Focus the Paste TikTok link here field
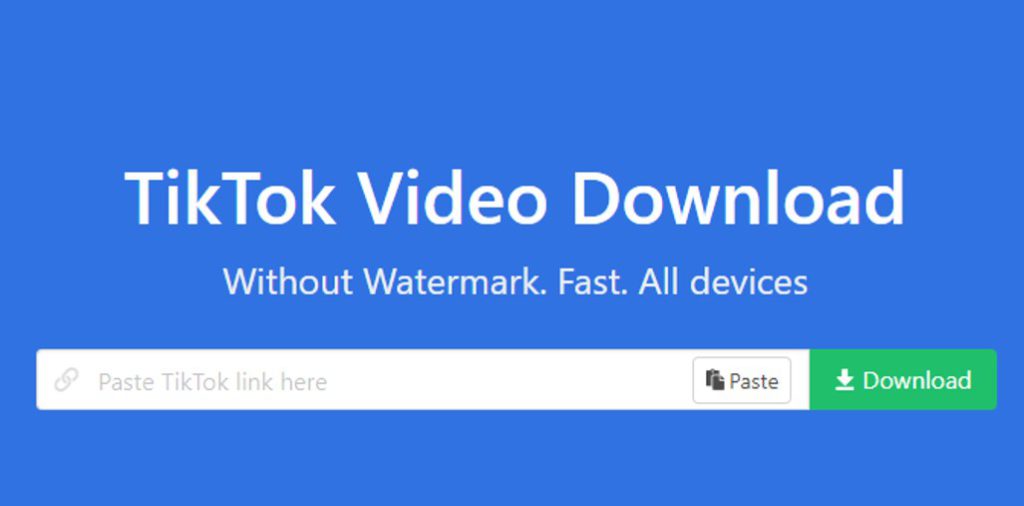This screenshot has height=506, width=1024. pyautogui.click(x=423, y=379)
